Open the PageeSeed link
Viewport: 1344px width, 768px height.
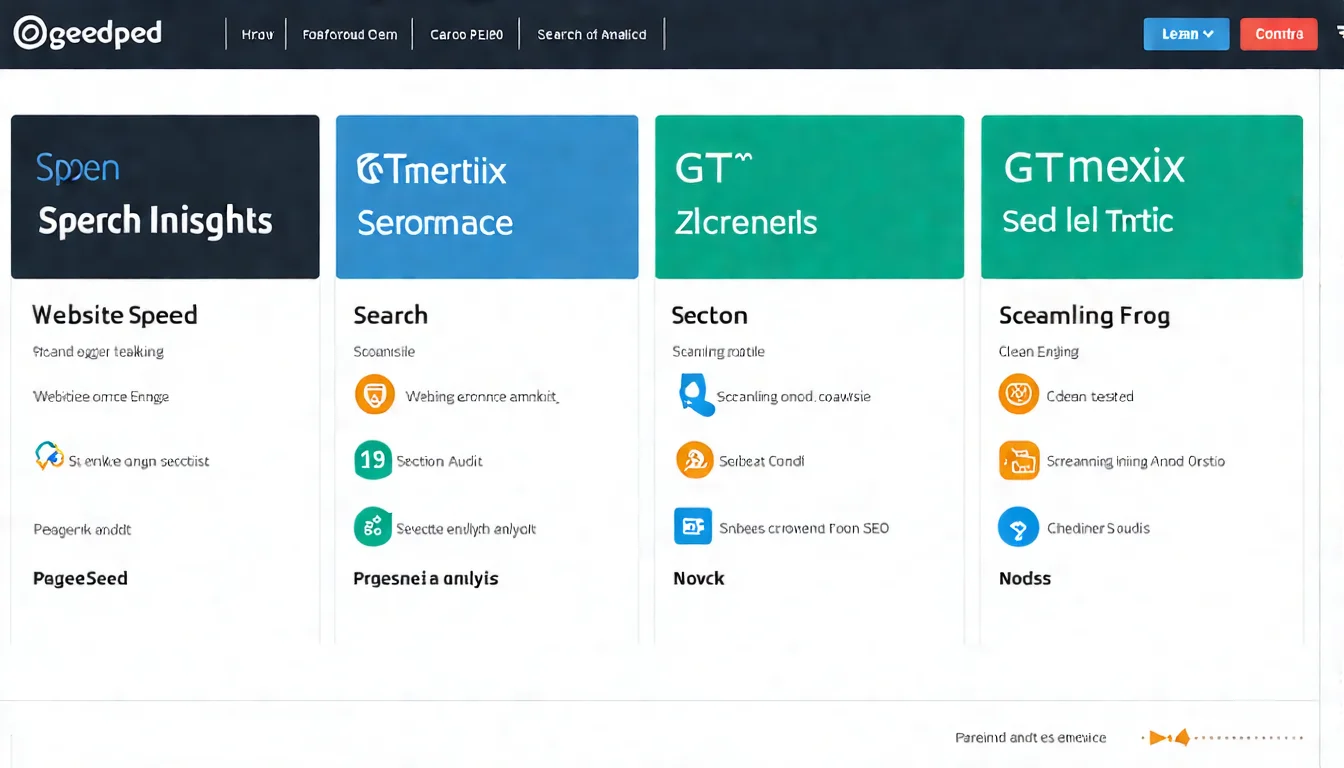tap(80, 578)
